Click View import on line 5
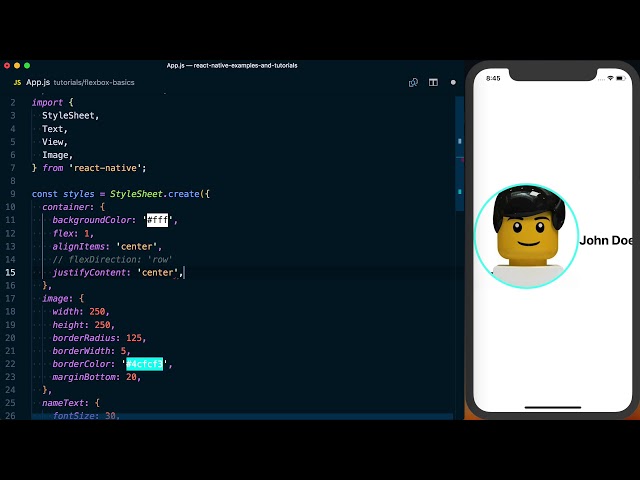640x480 pixels. point(52,142)
